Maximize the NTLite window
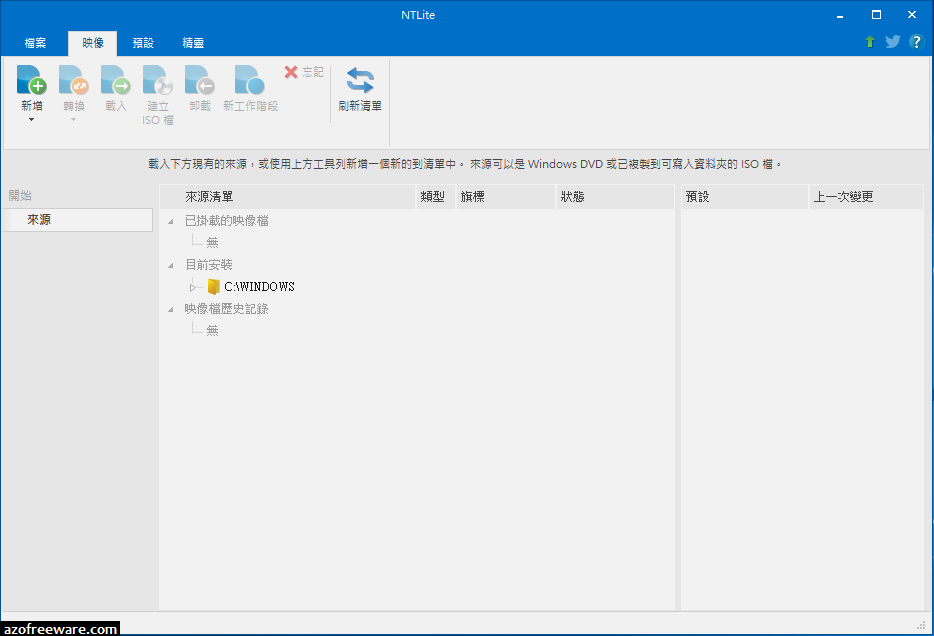 coord(876,15)
